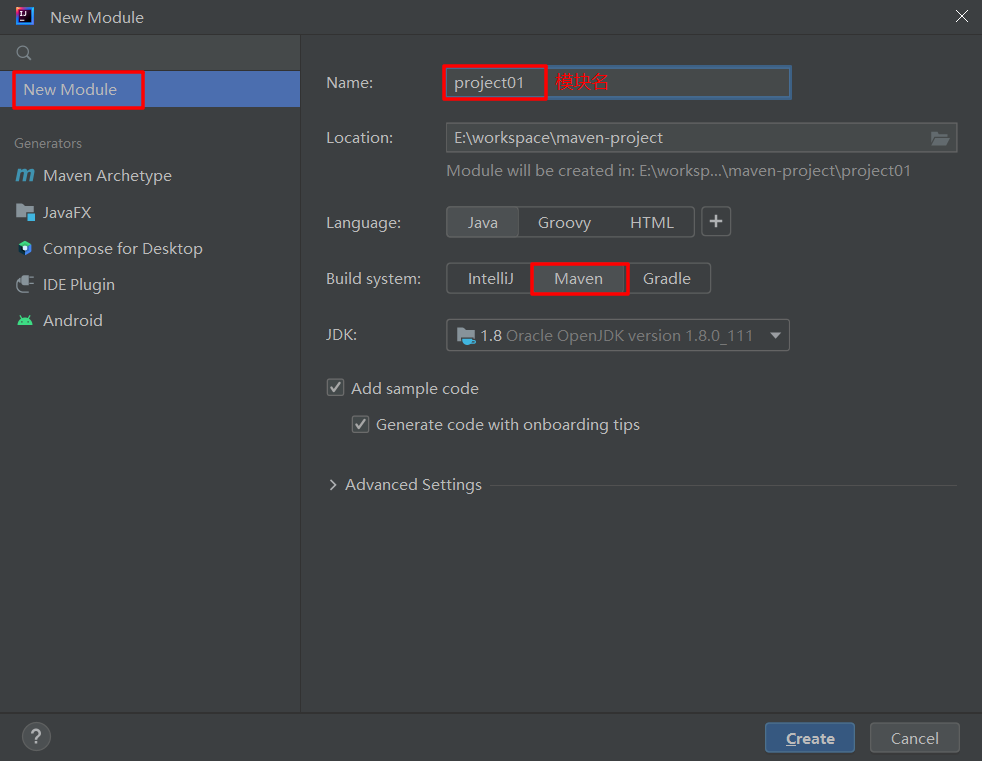
Task: Select HTML as the language
Action: coord(652,222)
